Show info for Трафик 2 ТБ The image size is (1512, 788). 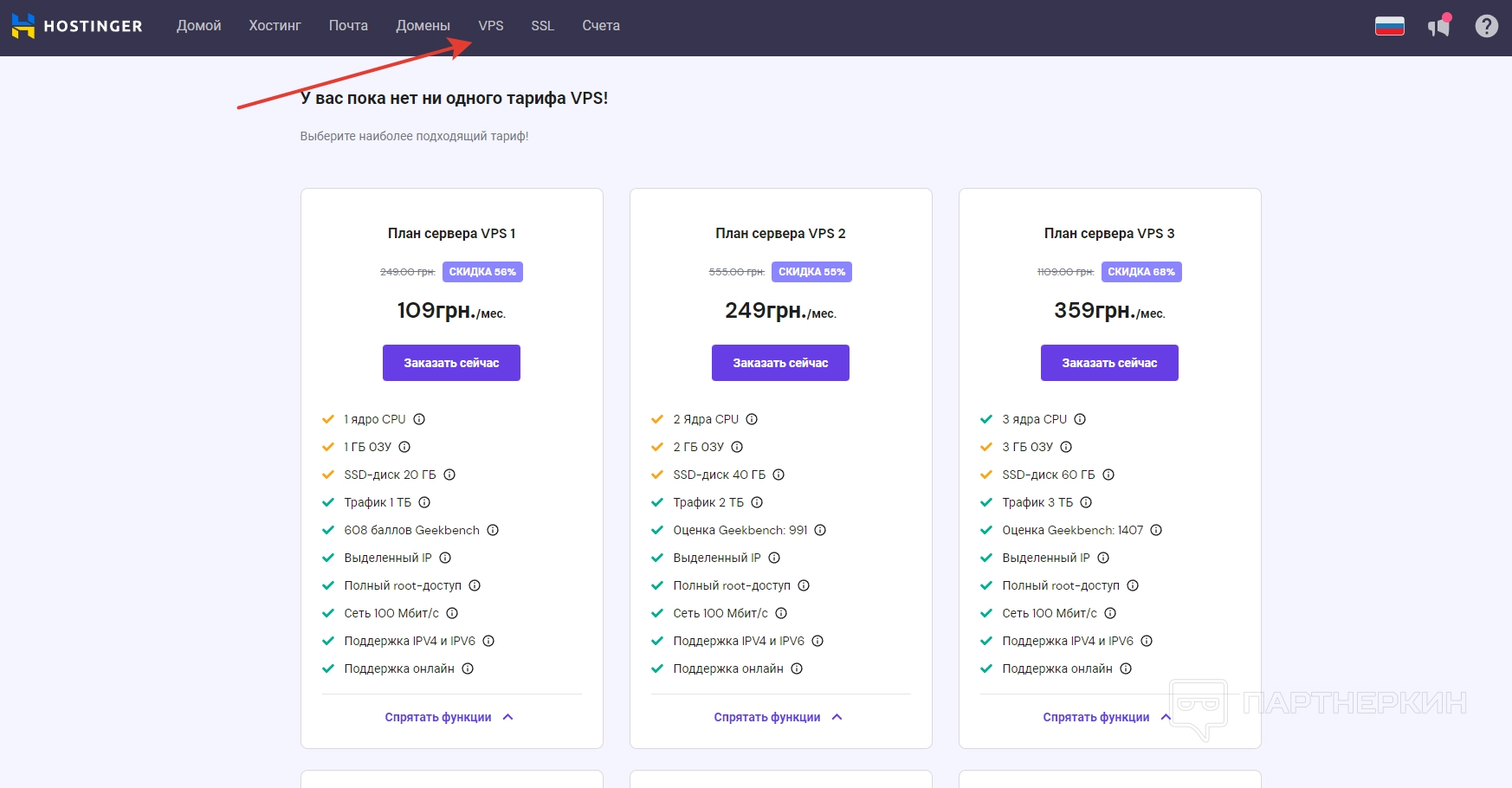tap(757, 502)
